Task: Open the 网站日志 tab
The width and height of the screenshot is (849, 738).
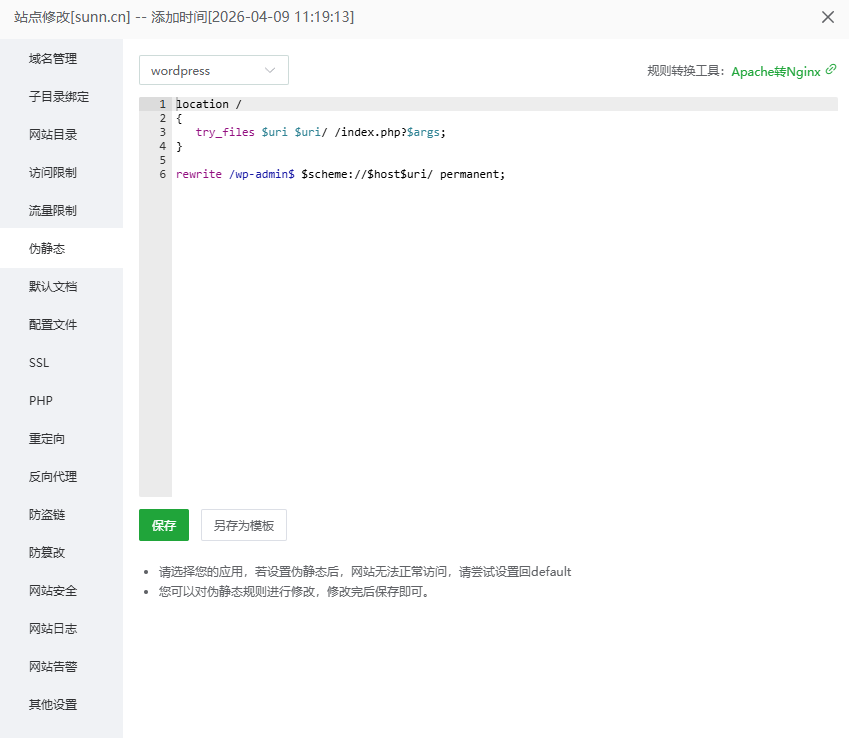Action: pos(53,629)
